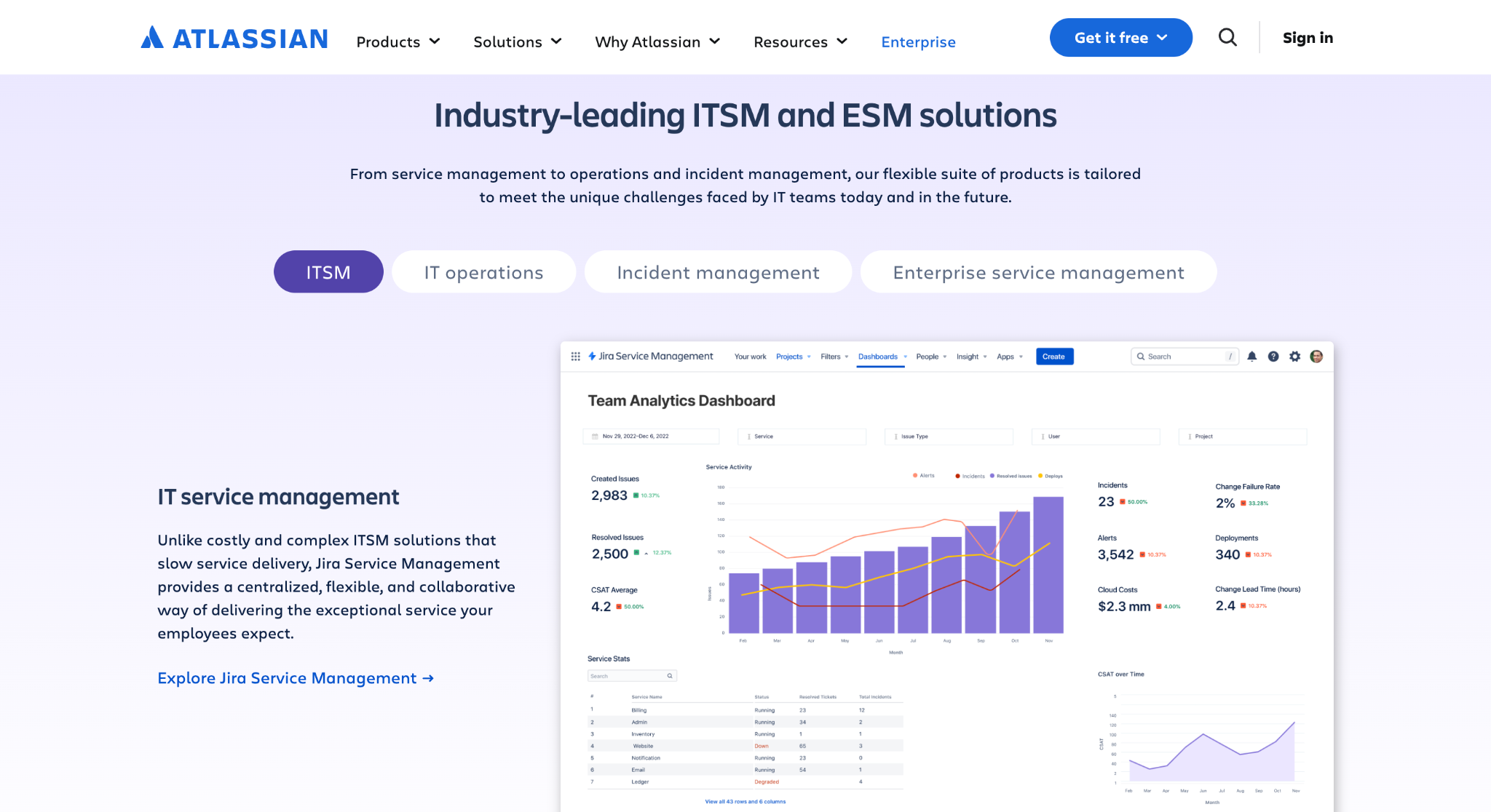The image size is (1491, 812).
Task: Select Enterprise service management tab
Action: 1038,272
